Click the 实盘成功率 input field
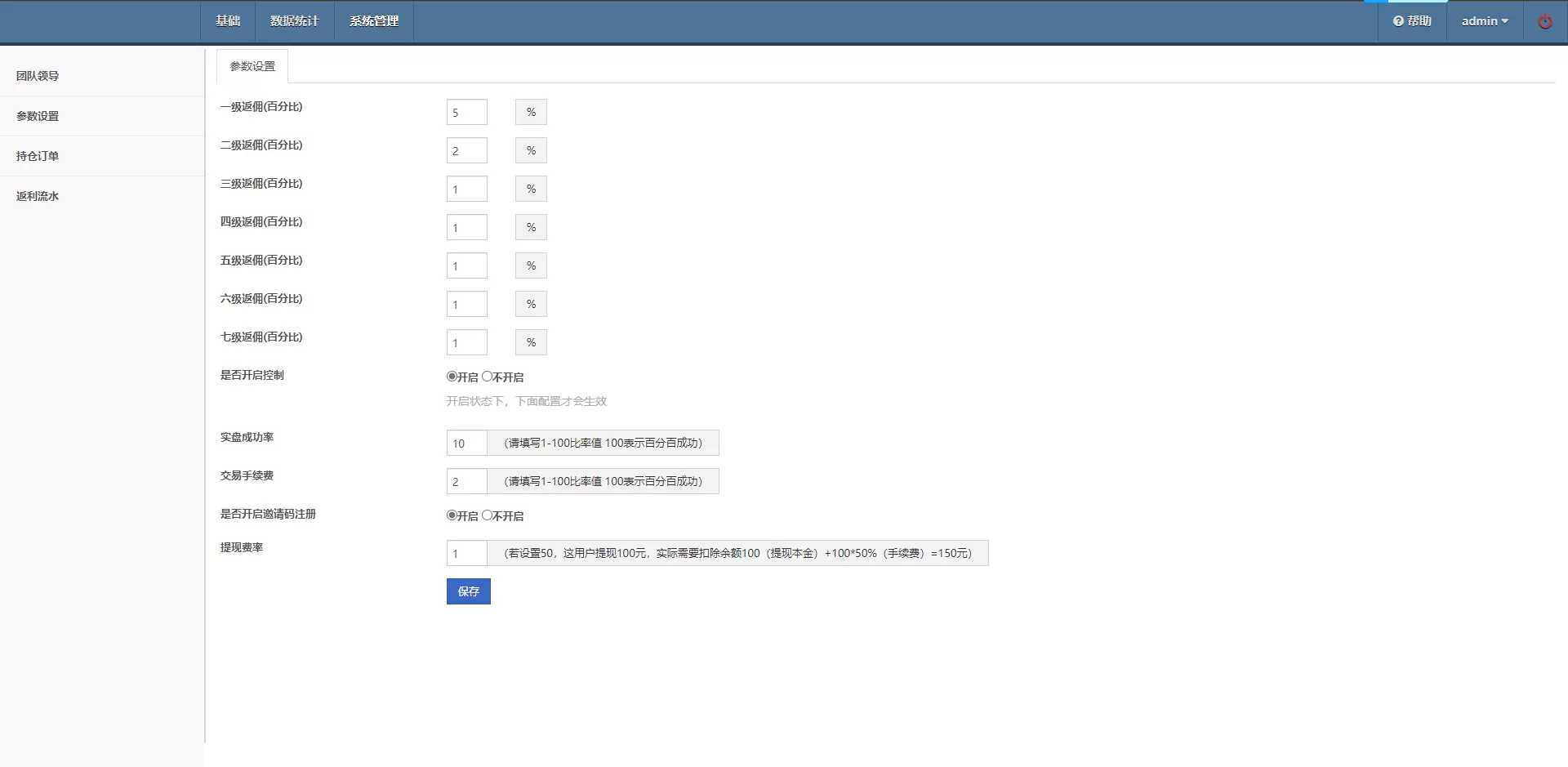Screen dimensions: 1568x767 click(x=466, y=443)
